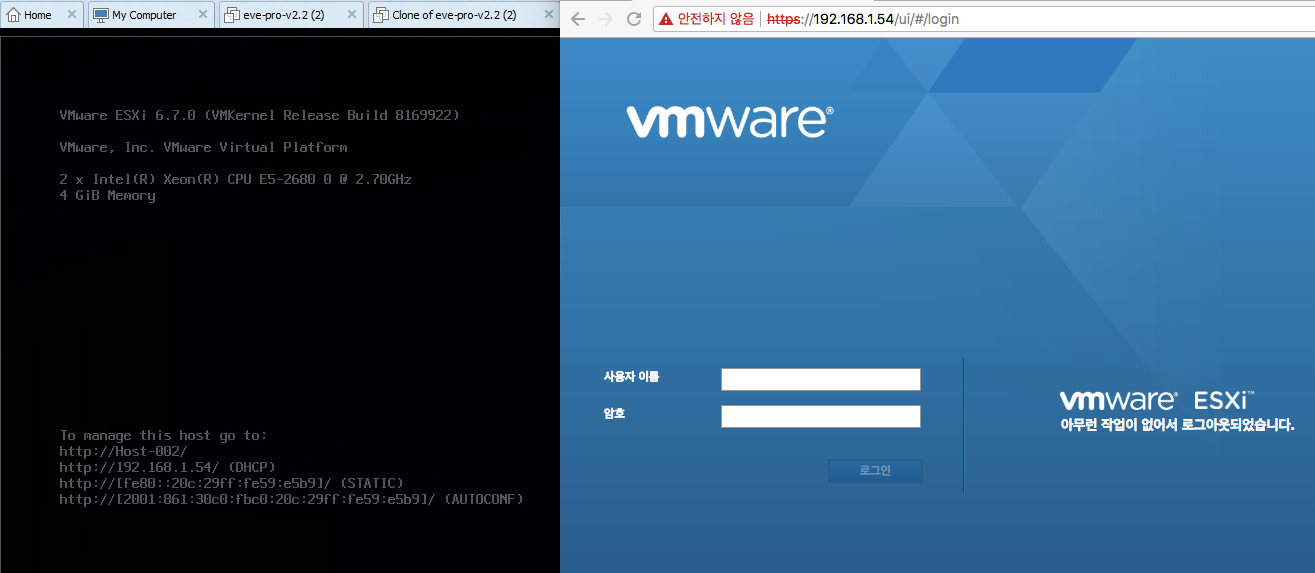Open the My Computer tab

[x=151, y=15]
